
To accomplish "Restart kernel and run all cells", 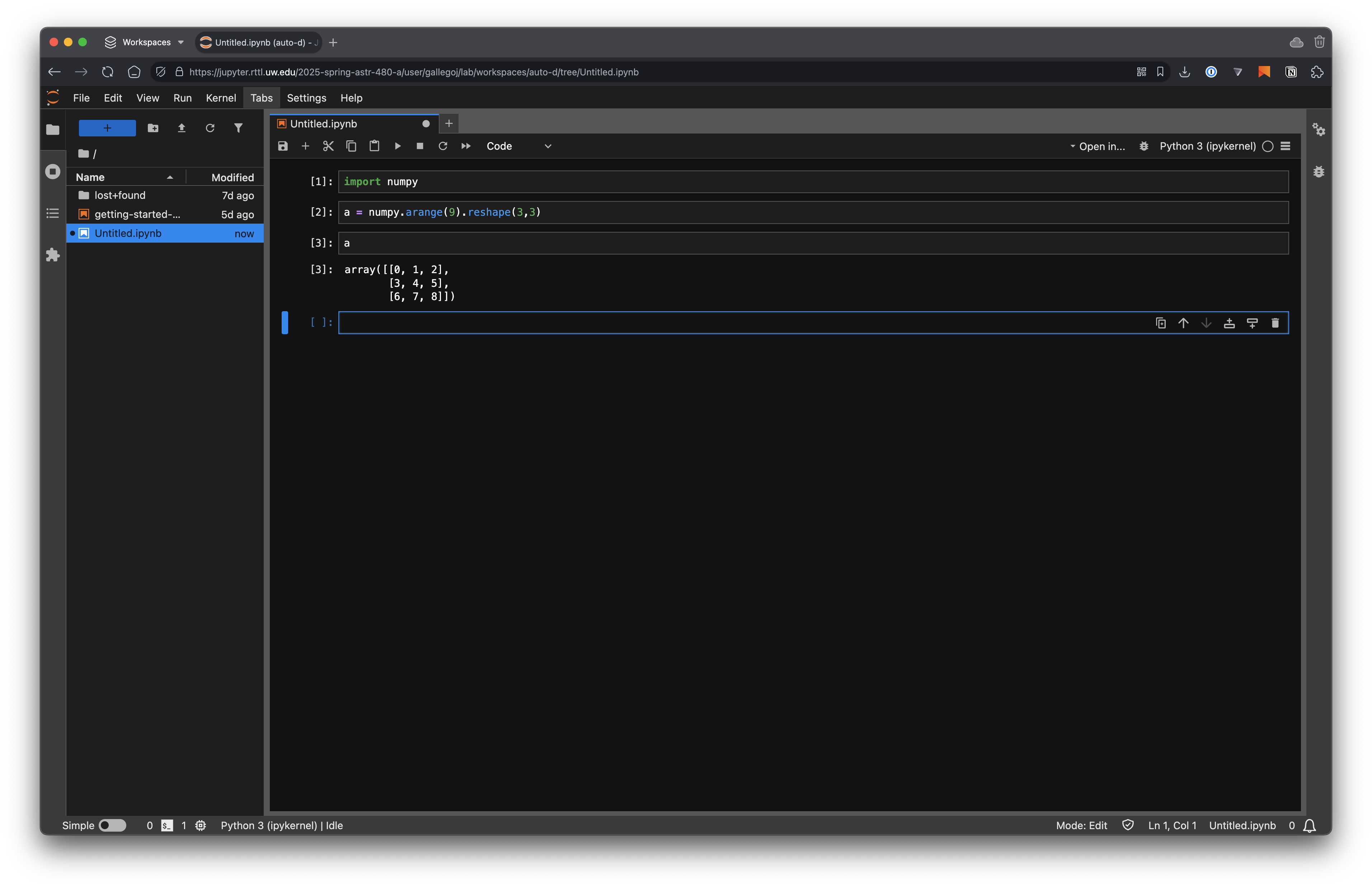I will coord(466,146).
